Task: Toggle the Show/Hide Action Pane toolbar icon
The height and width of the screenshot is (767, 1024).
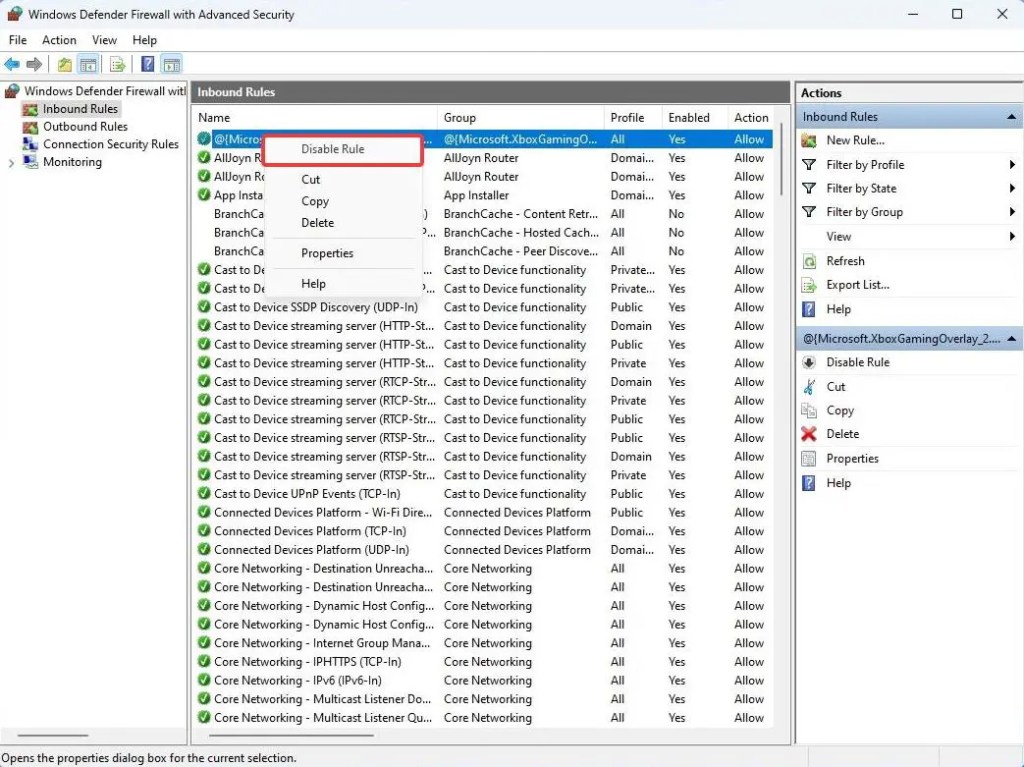Action: [172, 64]
